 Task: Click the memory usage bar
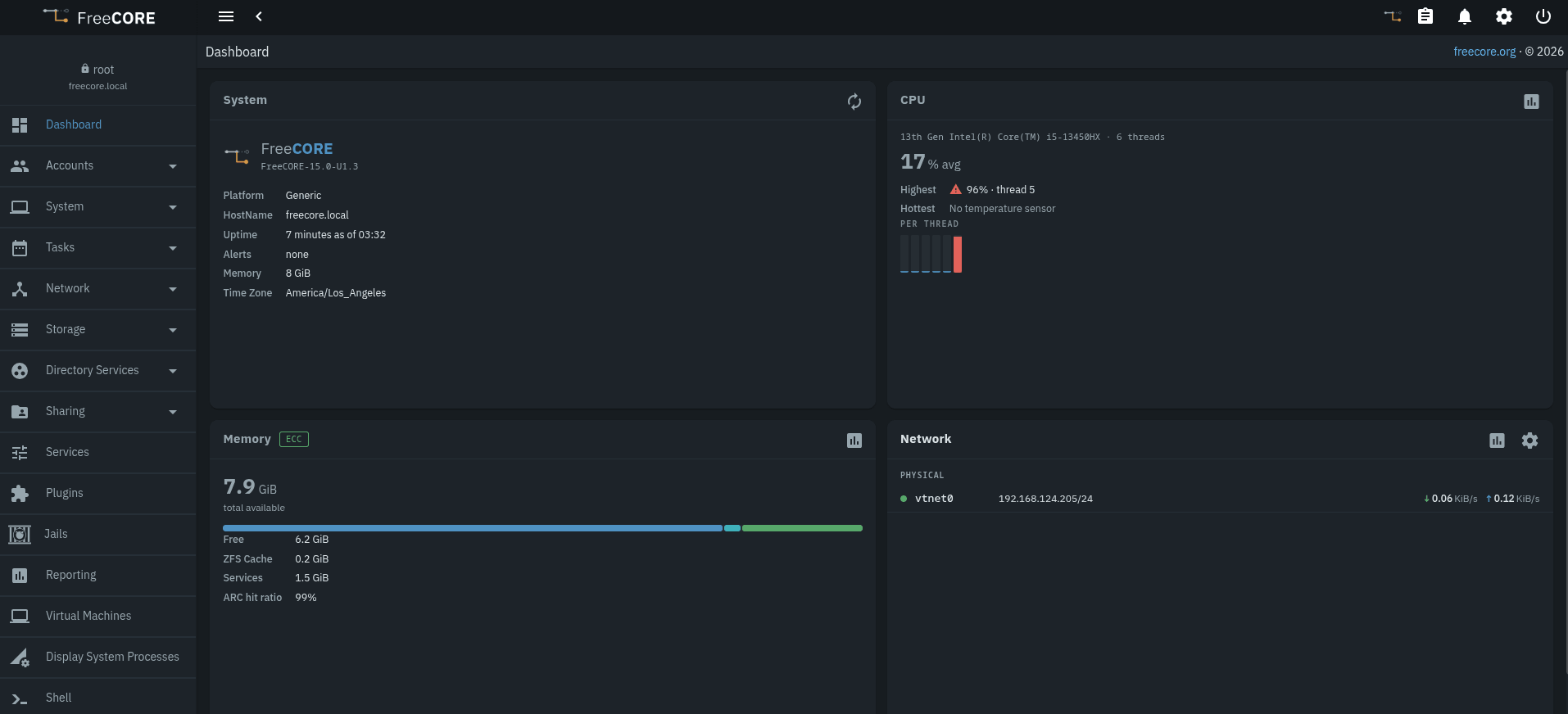click(542, 528)
